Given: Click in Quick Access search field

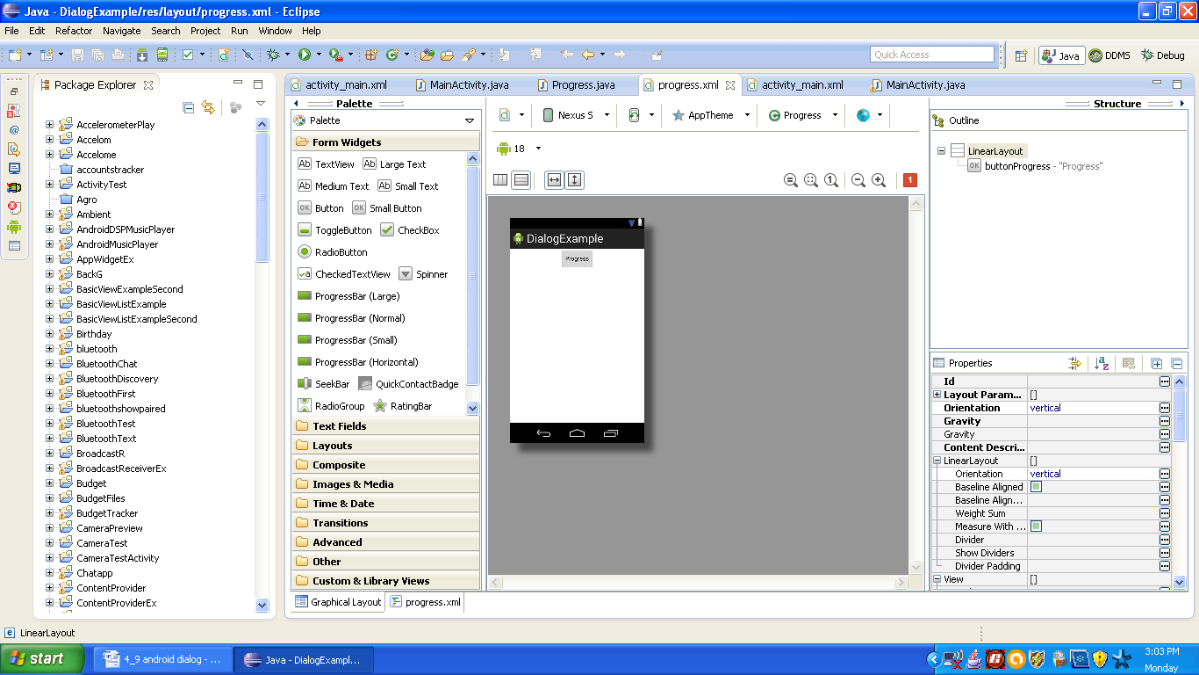Looking at the screenshot, I should [931, 55].
